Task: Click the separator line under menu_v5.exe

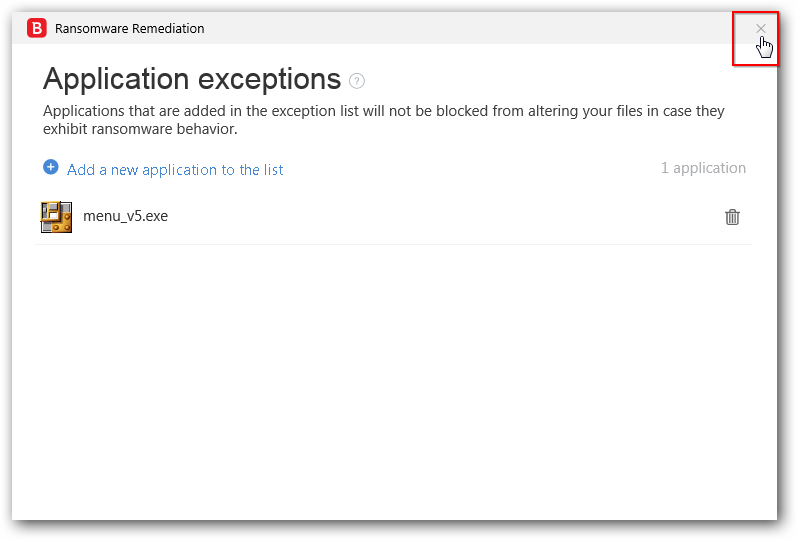Action: pos(394,244)
